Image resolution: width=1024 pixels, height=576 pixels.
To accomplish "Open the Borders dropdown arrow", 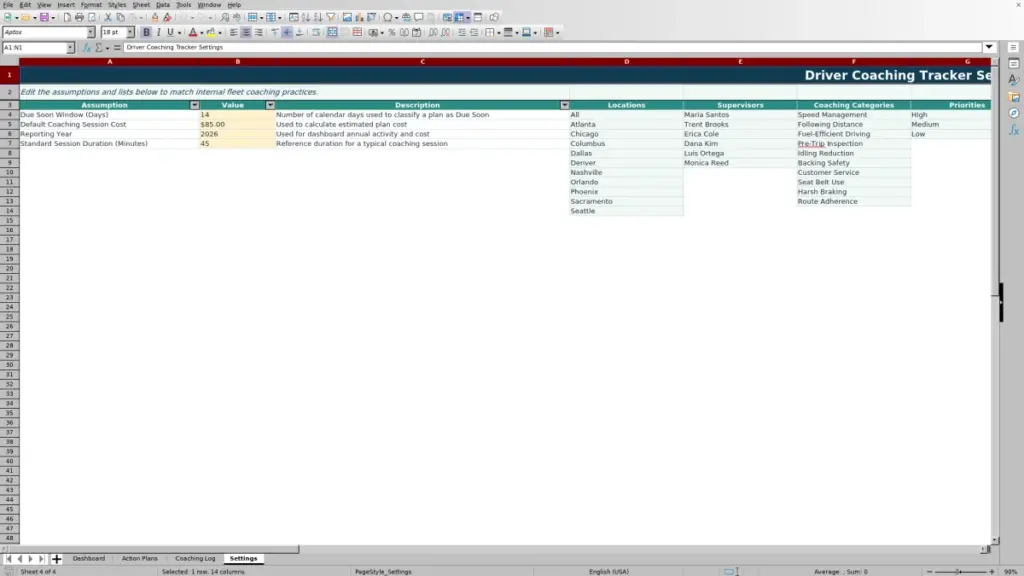I will (499, 32).
